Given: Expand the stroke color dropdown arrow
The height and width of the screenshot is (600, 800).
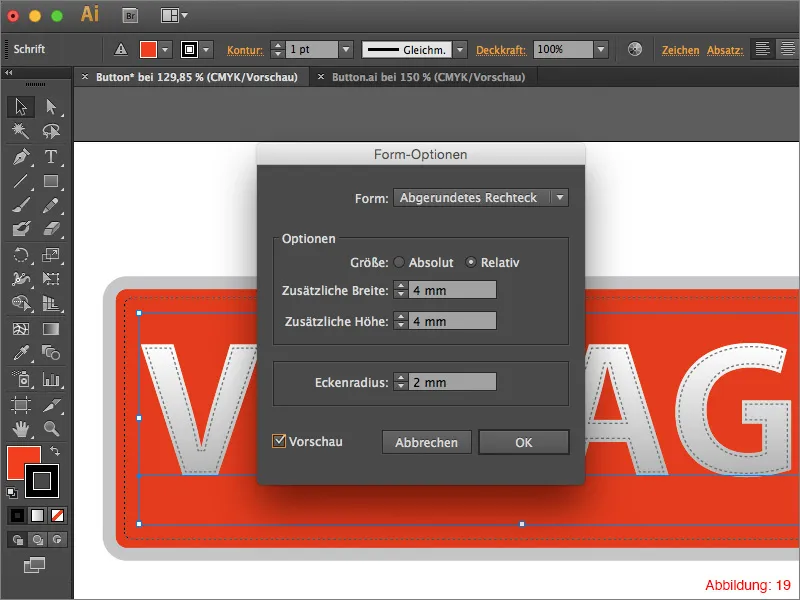Looking at the screenshot, I should (206, 49).
